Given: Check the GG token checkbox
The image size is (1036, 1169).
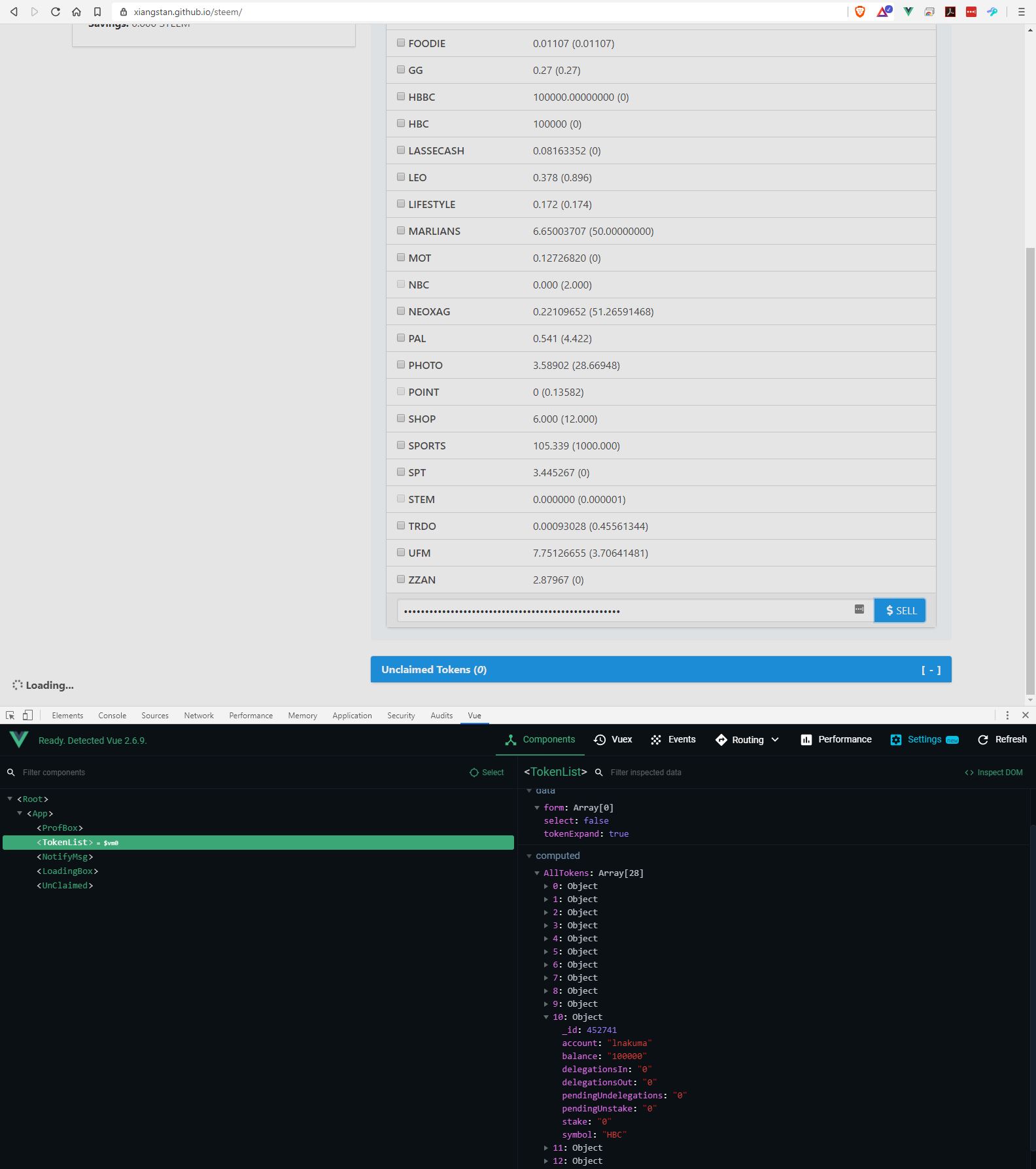Looking at the screenshot, I should click(401, 69).
